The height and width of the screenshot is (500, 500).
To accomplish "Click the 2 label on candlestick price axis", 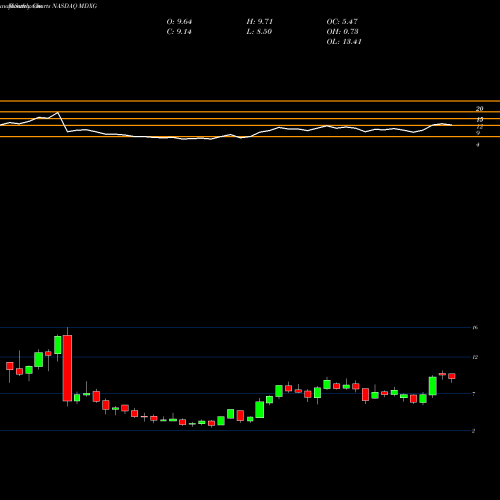I will point(474,431).
